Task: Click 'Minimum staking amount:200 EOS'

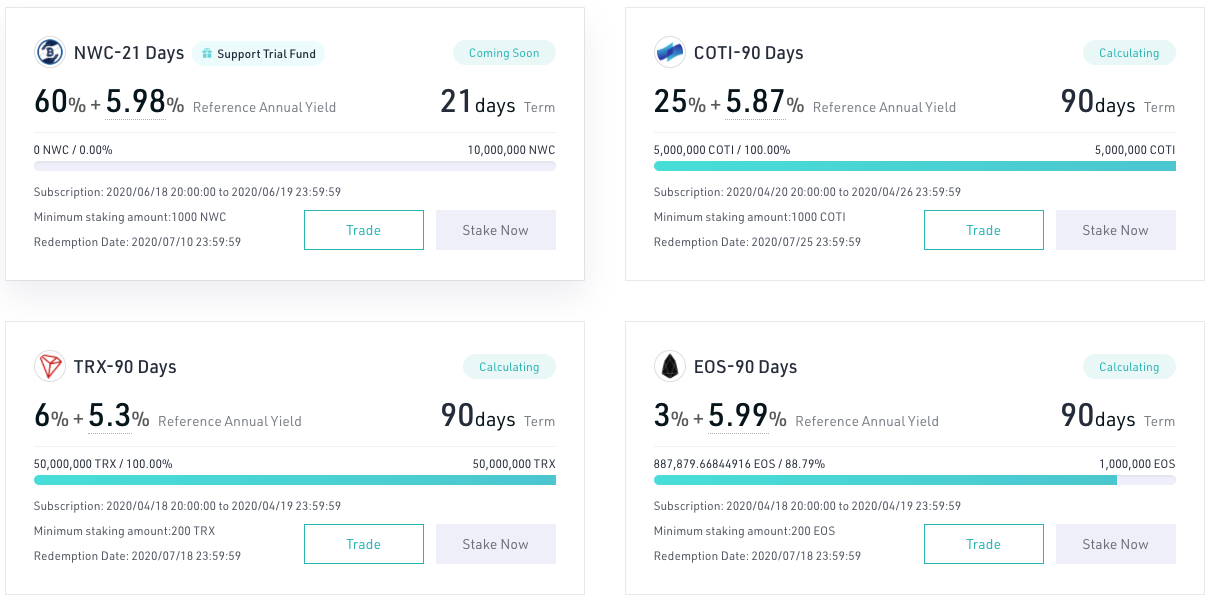Action: point(745,531)
